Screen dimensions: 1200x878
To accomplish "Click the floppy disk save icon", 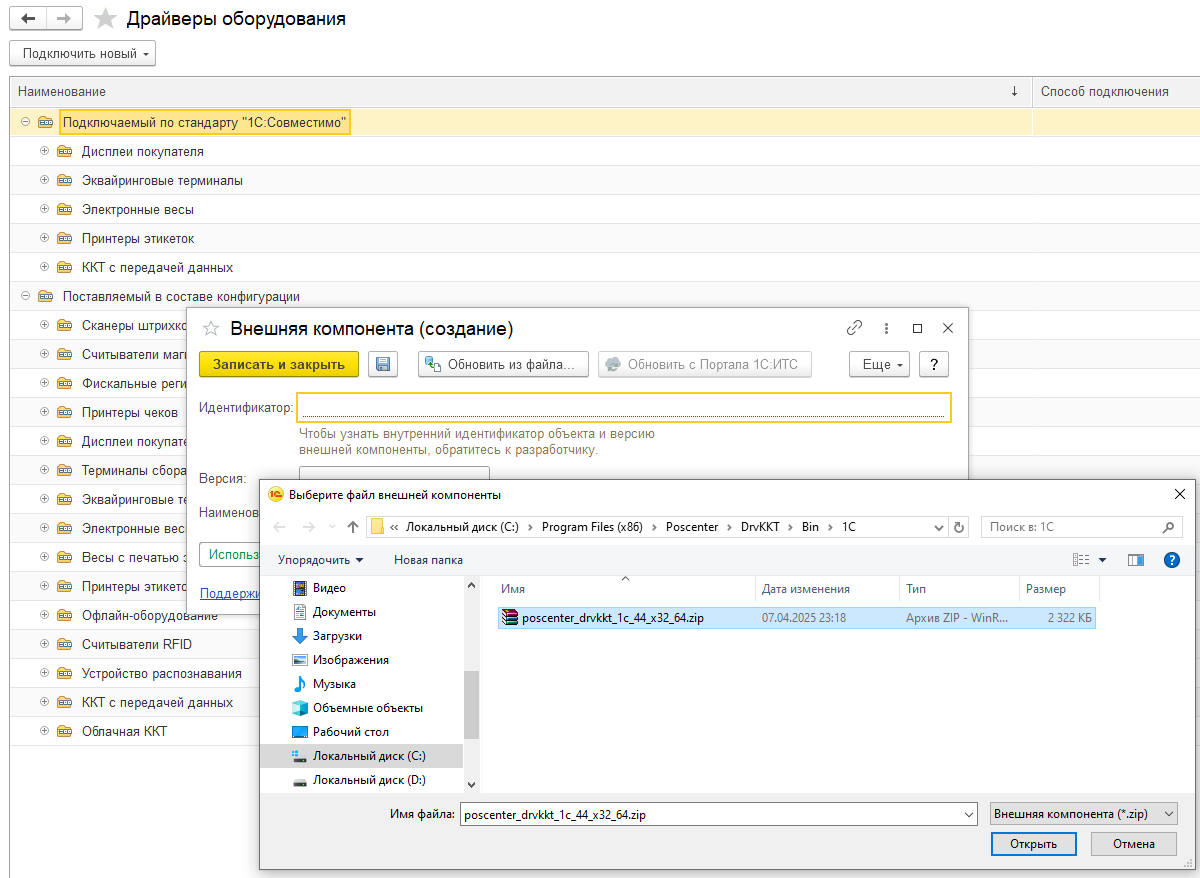I will [383, 364].
